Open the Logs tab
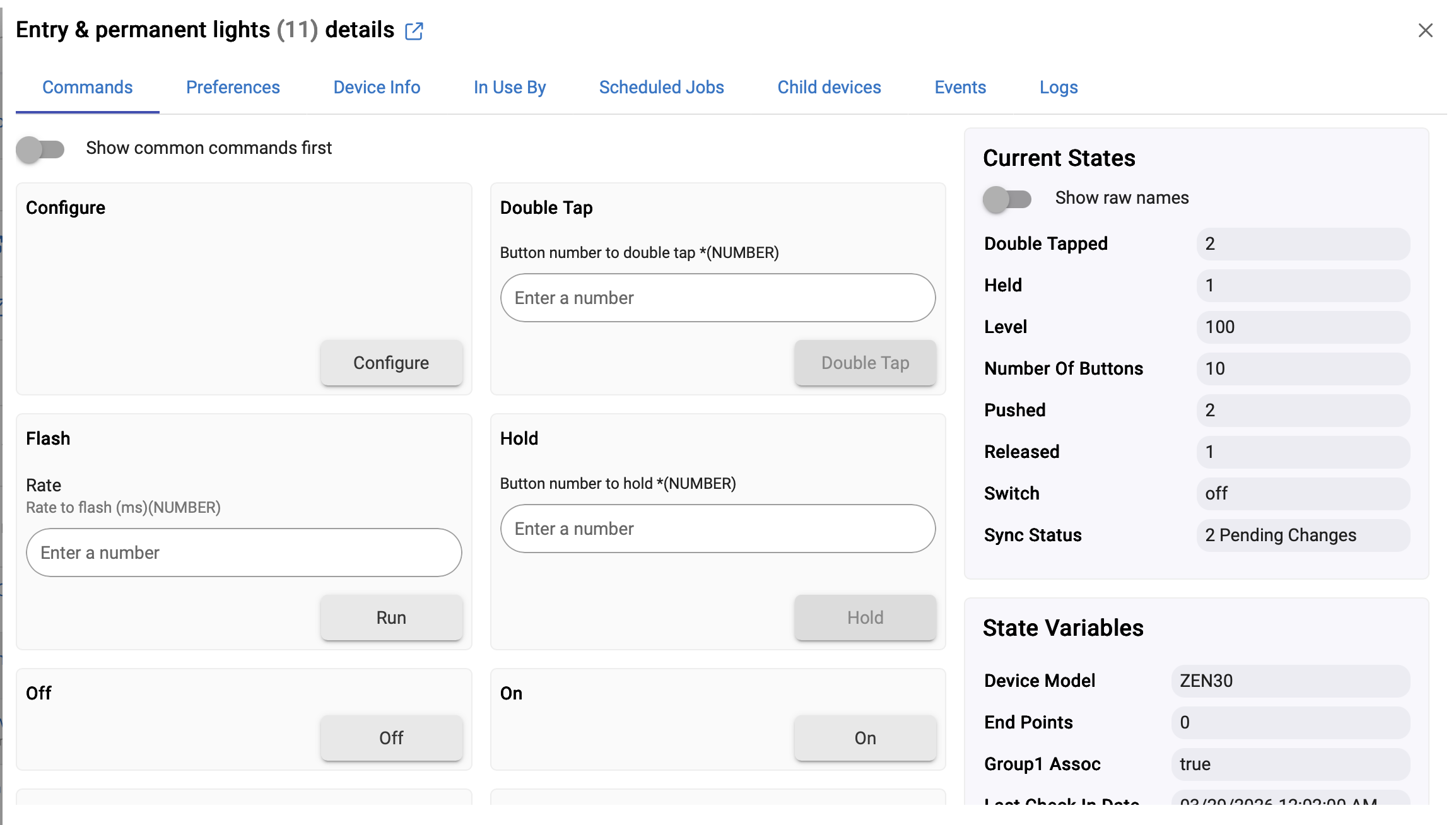This screenshot has width=1456, height=825. point(1059,87)
